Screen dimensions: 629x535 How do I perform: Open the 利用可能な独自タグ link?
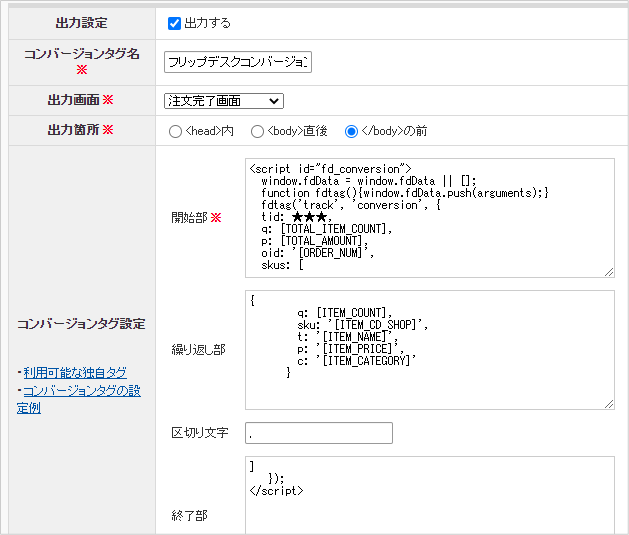pyautogui.click(x=75, y=373)
